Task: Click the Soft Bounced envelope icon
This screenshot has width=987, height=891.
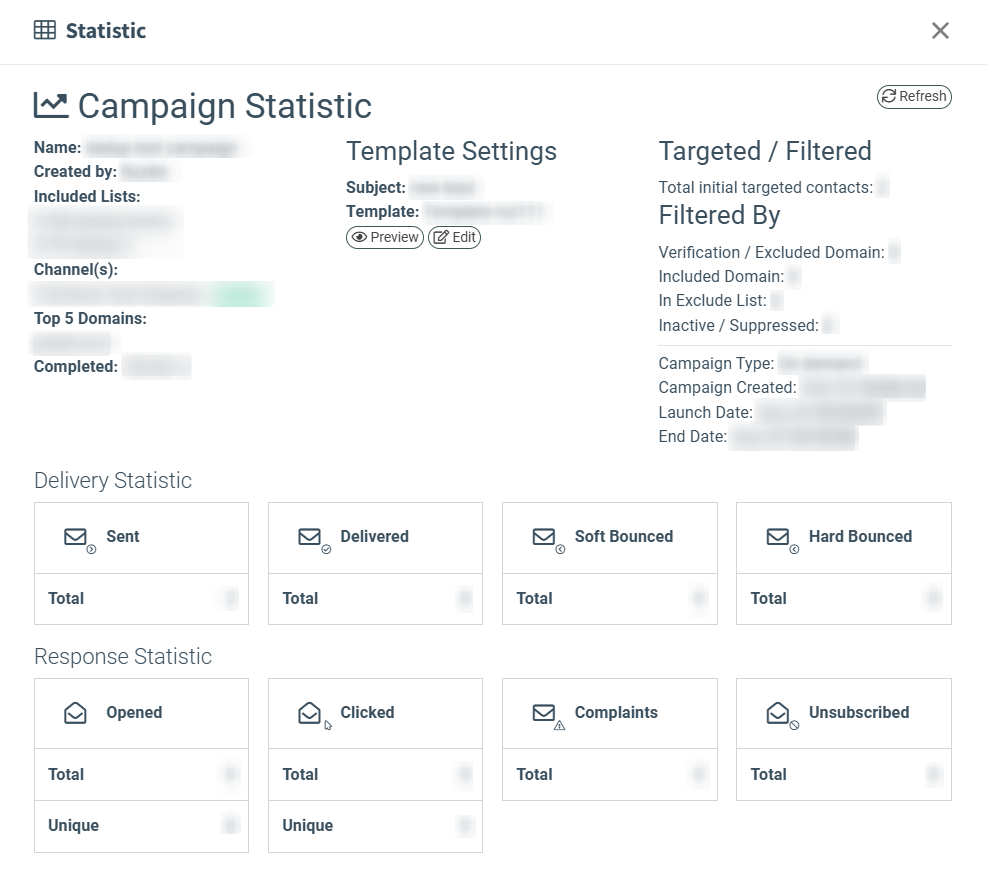Action: [548, 540]
